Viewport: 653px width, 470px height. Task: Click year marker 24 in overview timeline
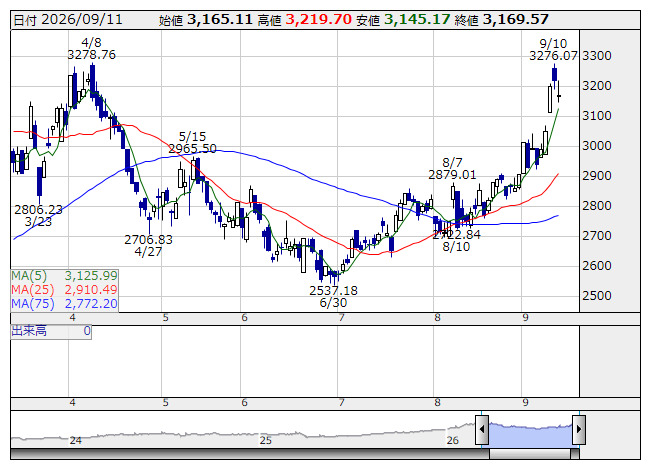coord(75,440)
